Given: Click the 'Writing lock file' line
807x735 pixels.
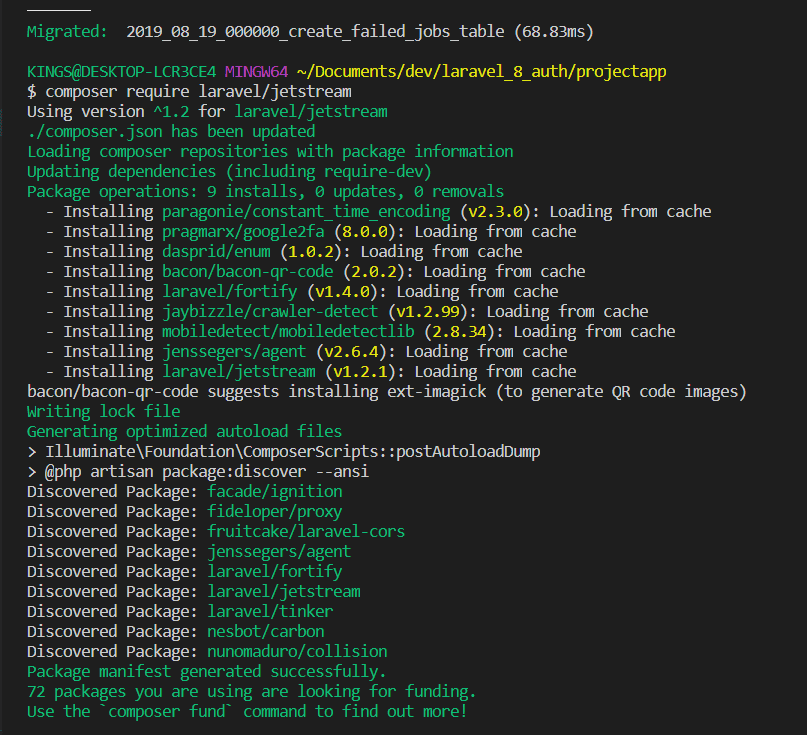Looking at the screenshot, I should click(x=103, y=412).
